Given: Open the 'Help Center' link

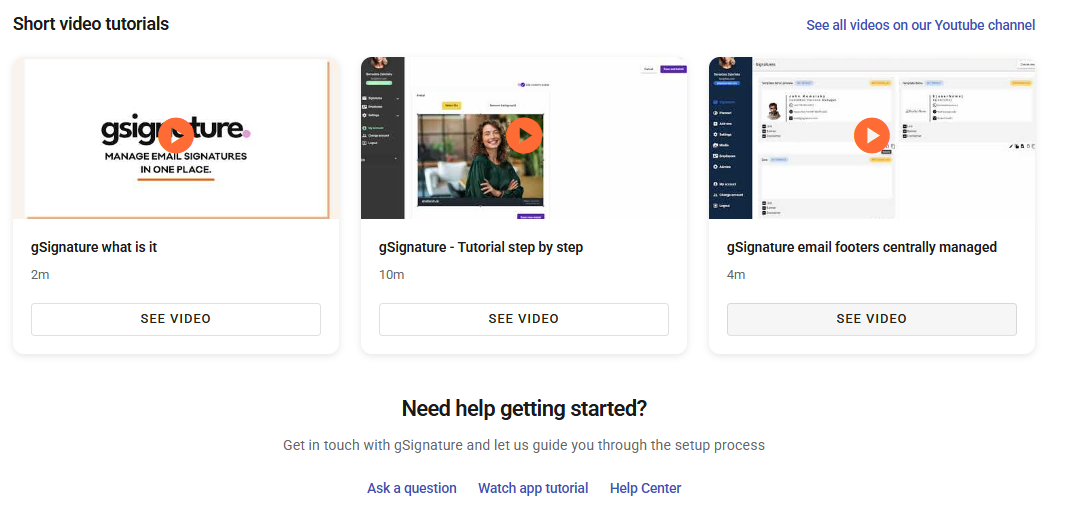Looking at the screenshot, I should [646, 488].
